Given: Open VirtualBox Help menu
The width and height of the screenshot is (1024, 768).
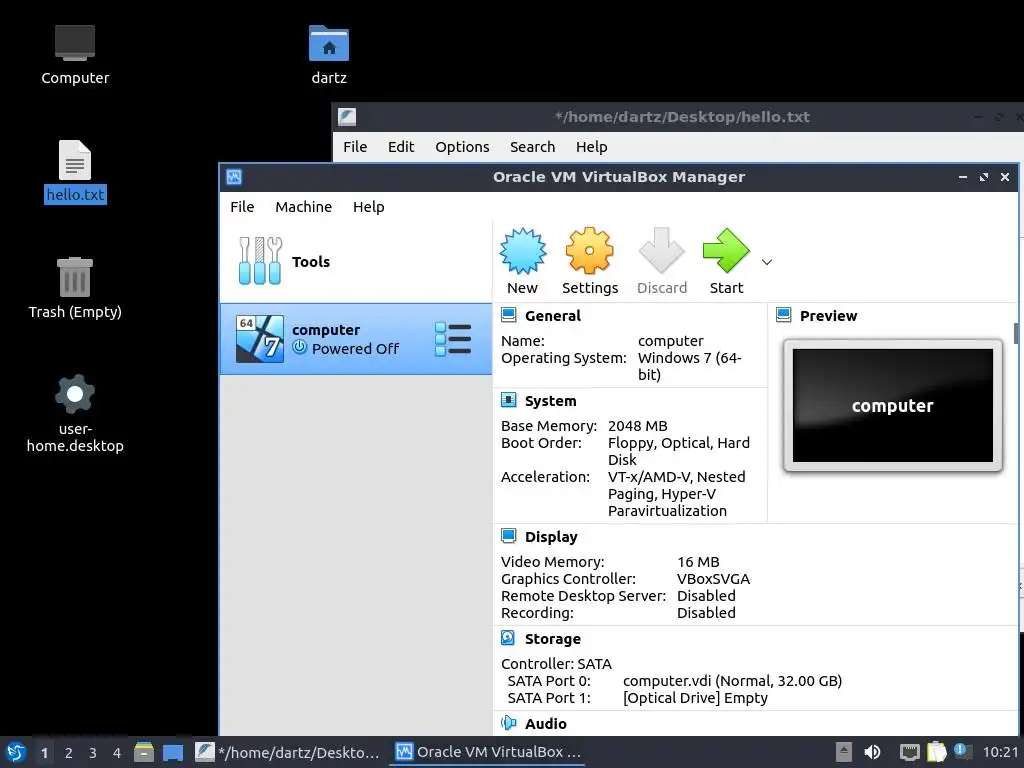Looking at the screenshot, I should point(368,207).
